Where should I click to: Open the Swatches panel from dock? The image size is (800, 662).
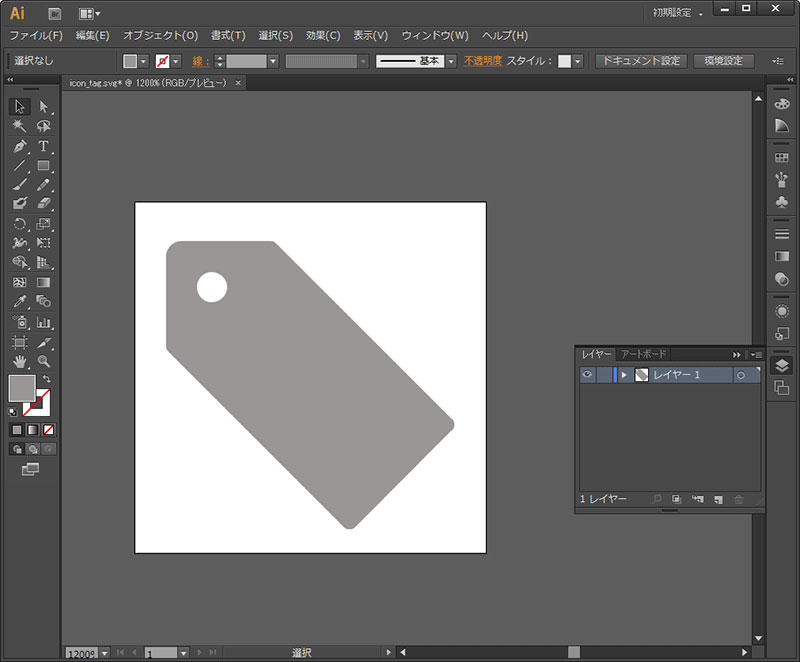tap(782, 158)
